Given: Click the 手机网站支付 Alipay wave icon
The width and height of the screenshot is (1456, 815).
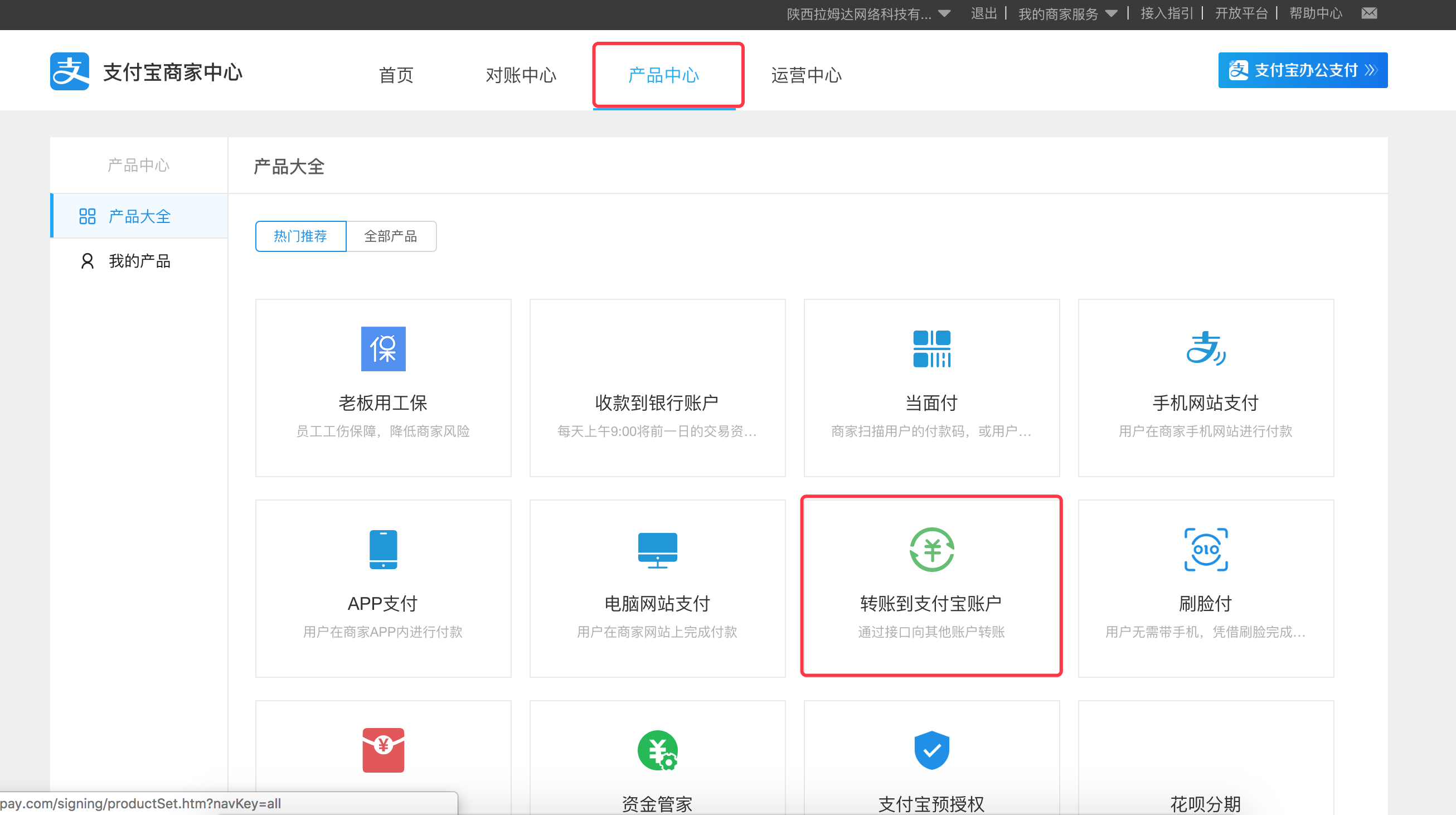Looking at the screenshot, I should [1206, 349].
